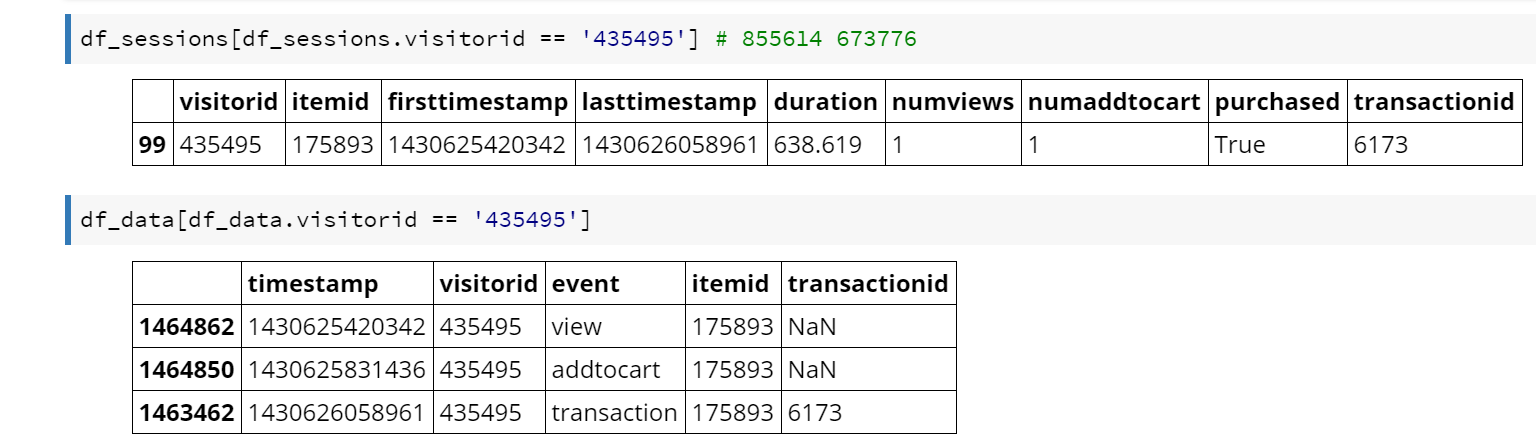Select the numviews column header

(x=952, y=102)
